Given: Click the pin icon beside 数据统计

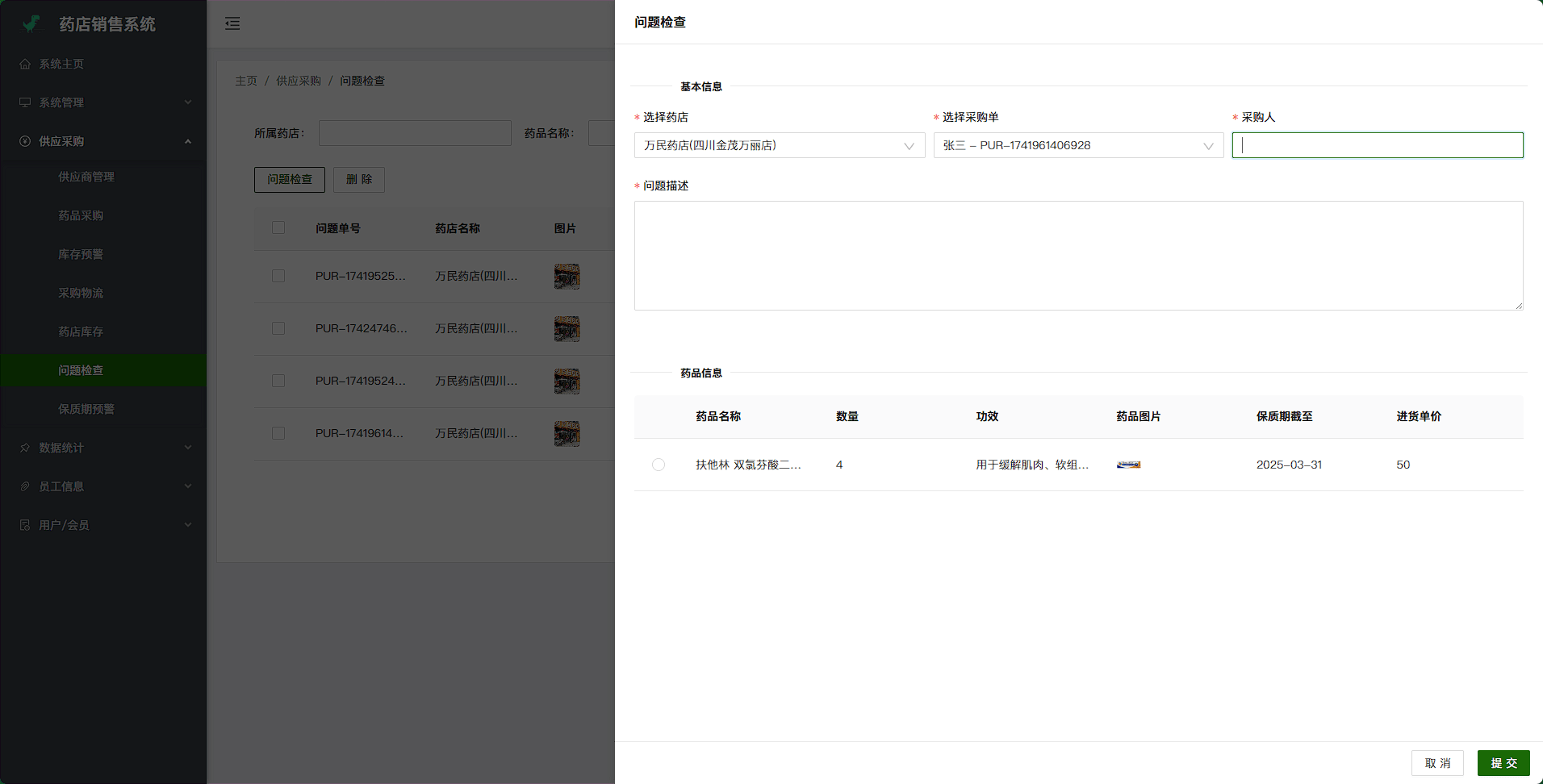Looking at the screenshot, I should pyautogui.click(x=25, y=448).
